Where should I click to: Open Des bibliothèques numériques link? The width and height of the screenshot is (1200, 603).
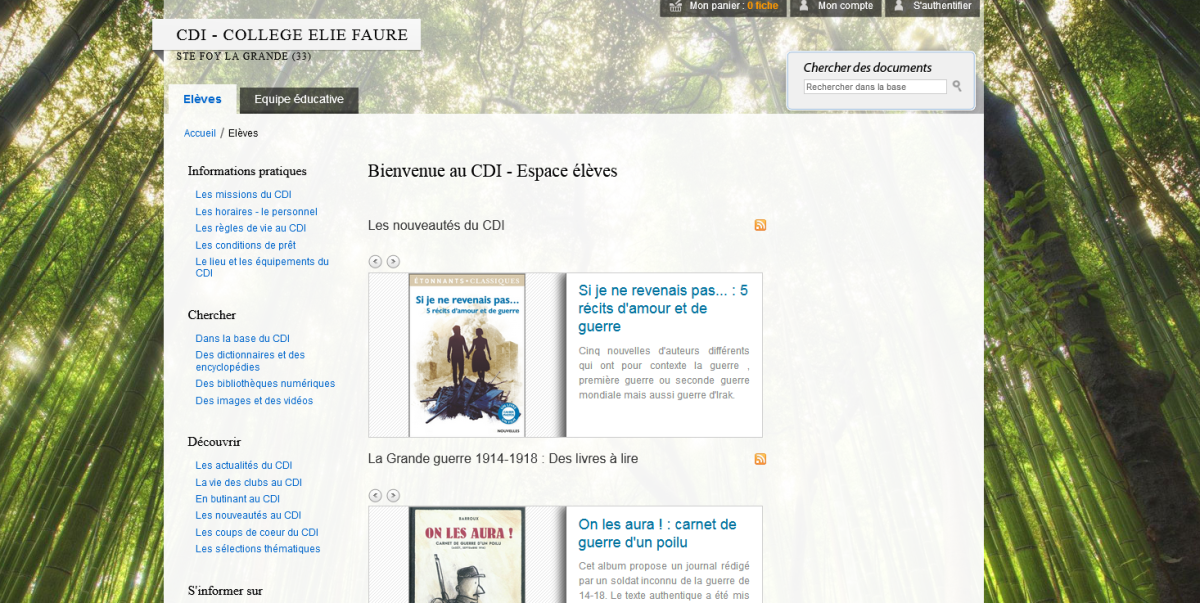click(x=265, y=384)
